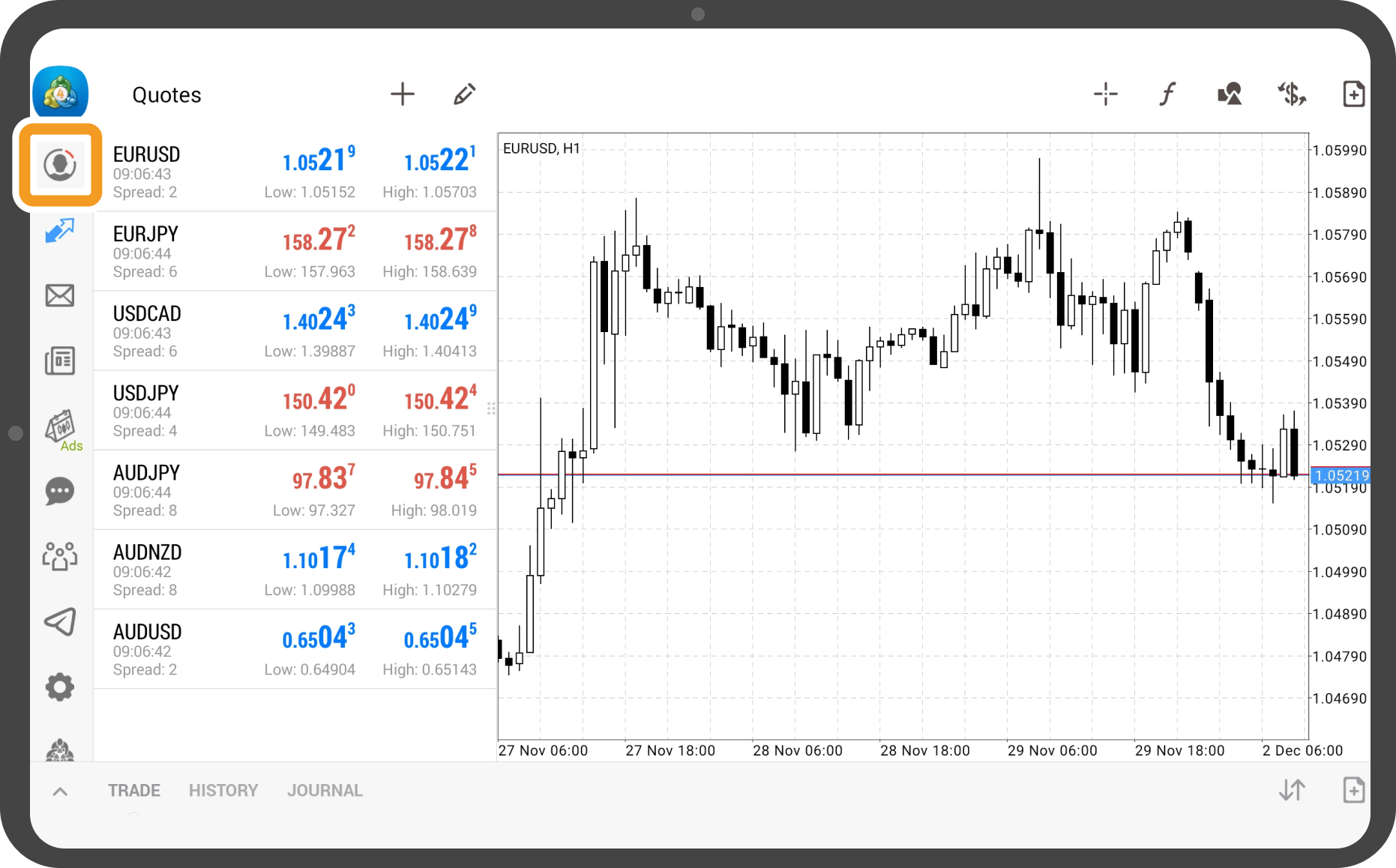This screenshot has width=1396, height=868.
Task: Open the Settings gear icon
Action: point(60,687)
